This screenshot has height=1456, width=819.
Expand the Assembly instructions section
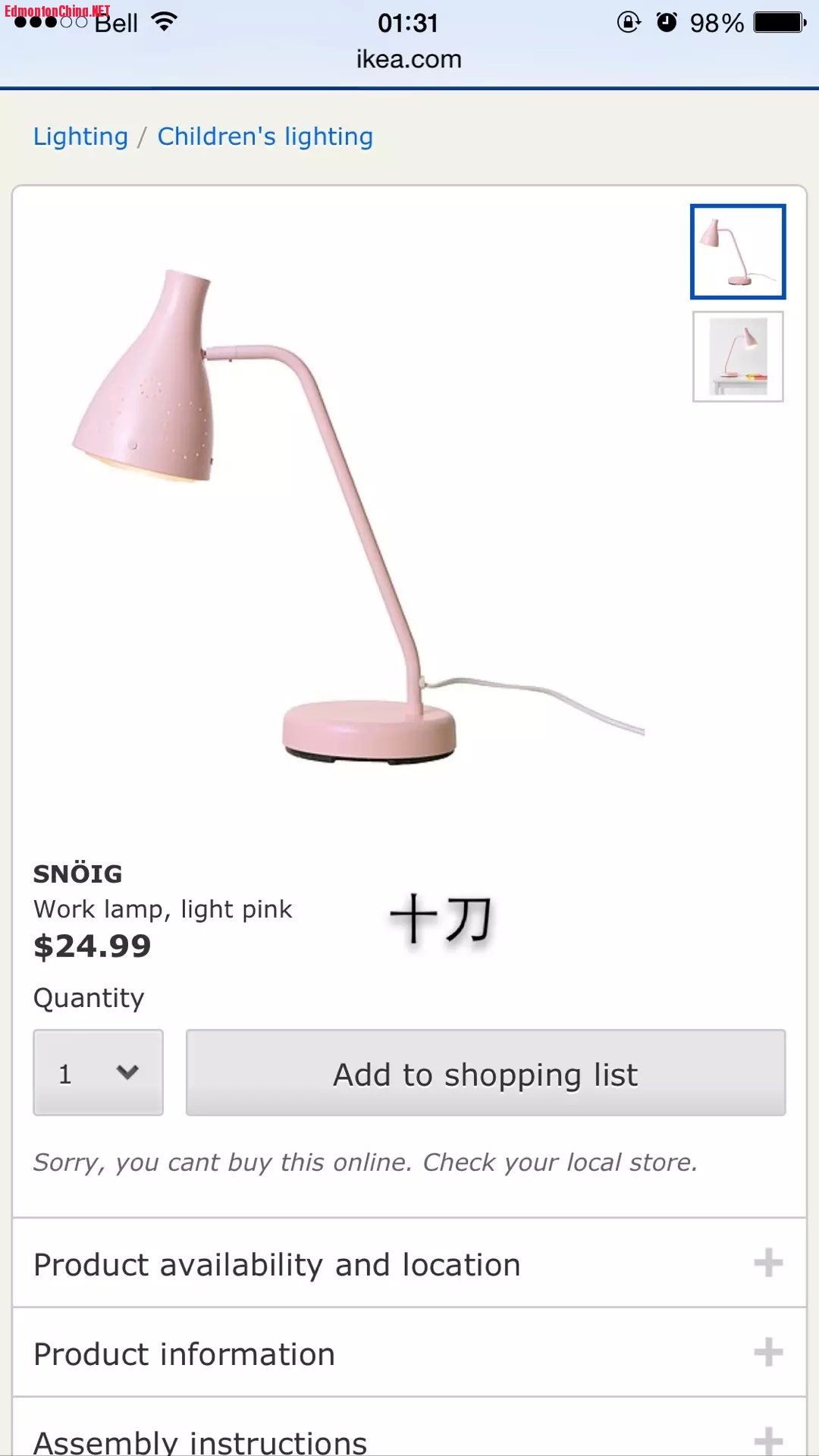(409, 1428)
